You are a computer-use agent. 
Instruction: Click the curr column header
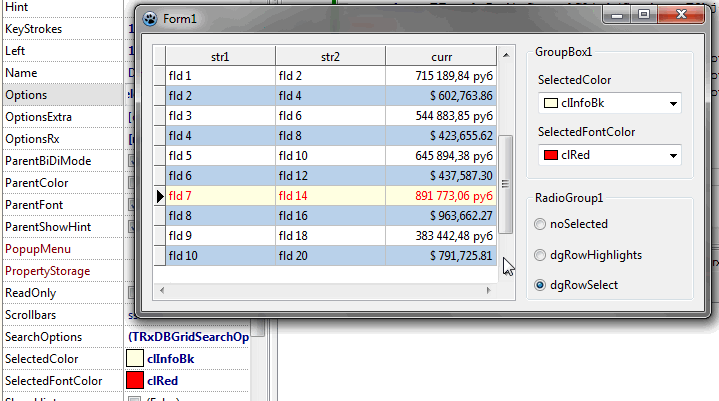tap(441, 57)
